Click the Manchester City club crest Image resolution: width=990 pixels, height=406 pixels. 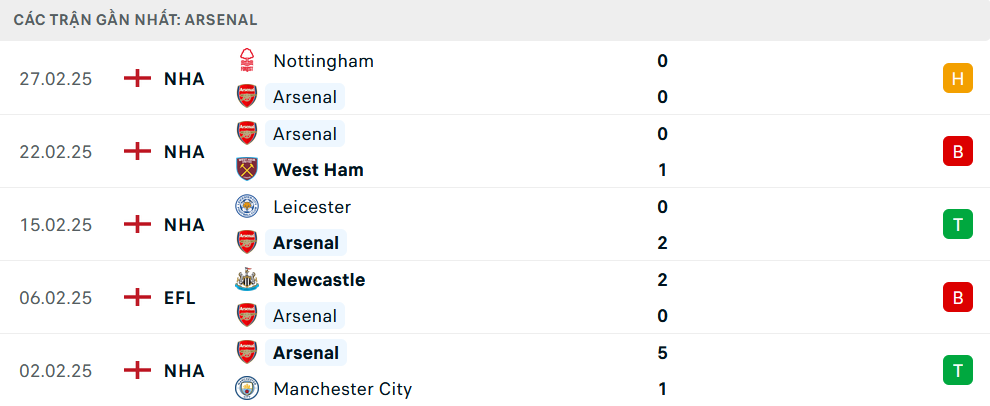tap(246, 389)
